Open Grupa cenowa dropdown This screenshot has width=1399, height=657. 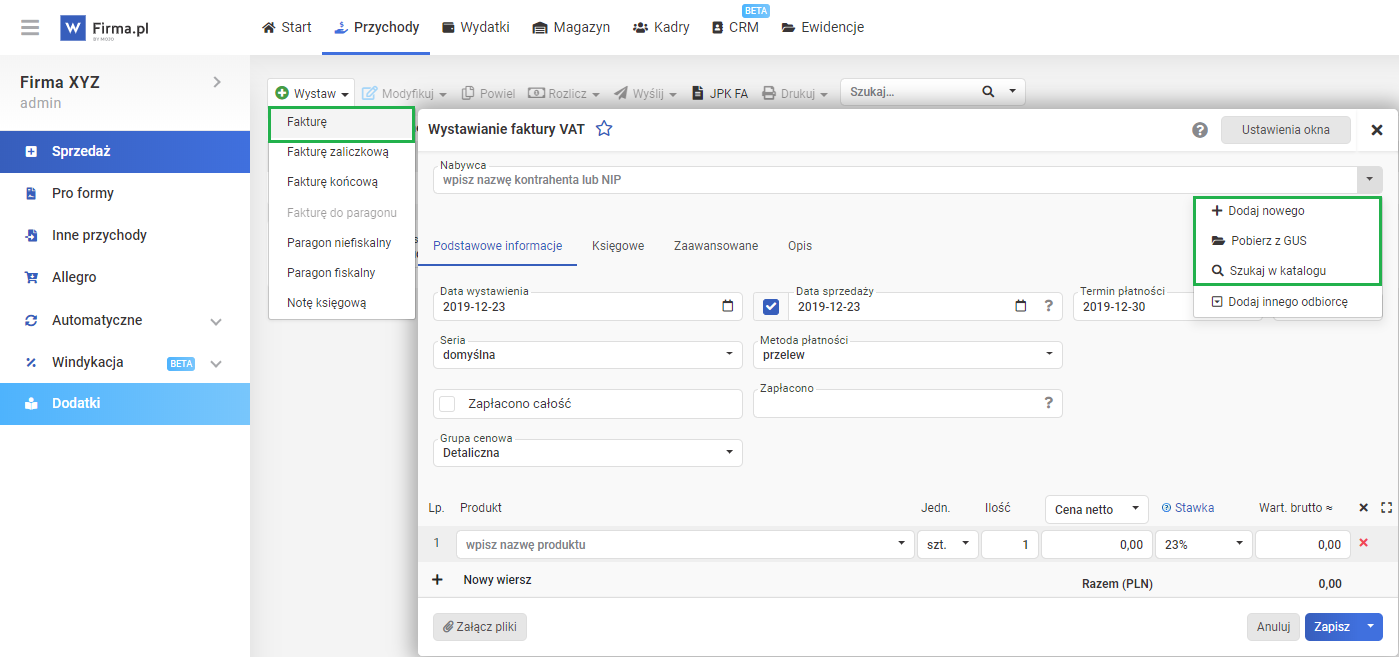(588, 452)
